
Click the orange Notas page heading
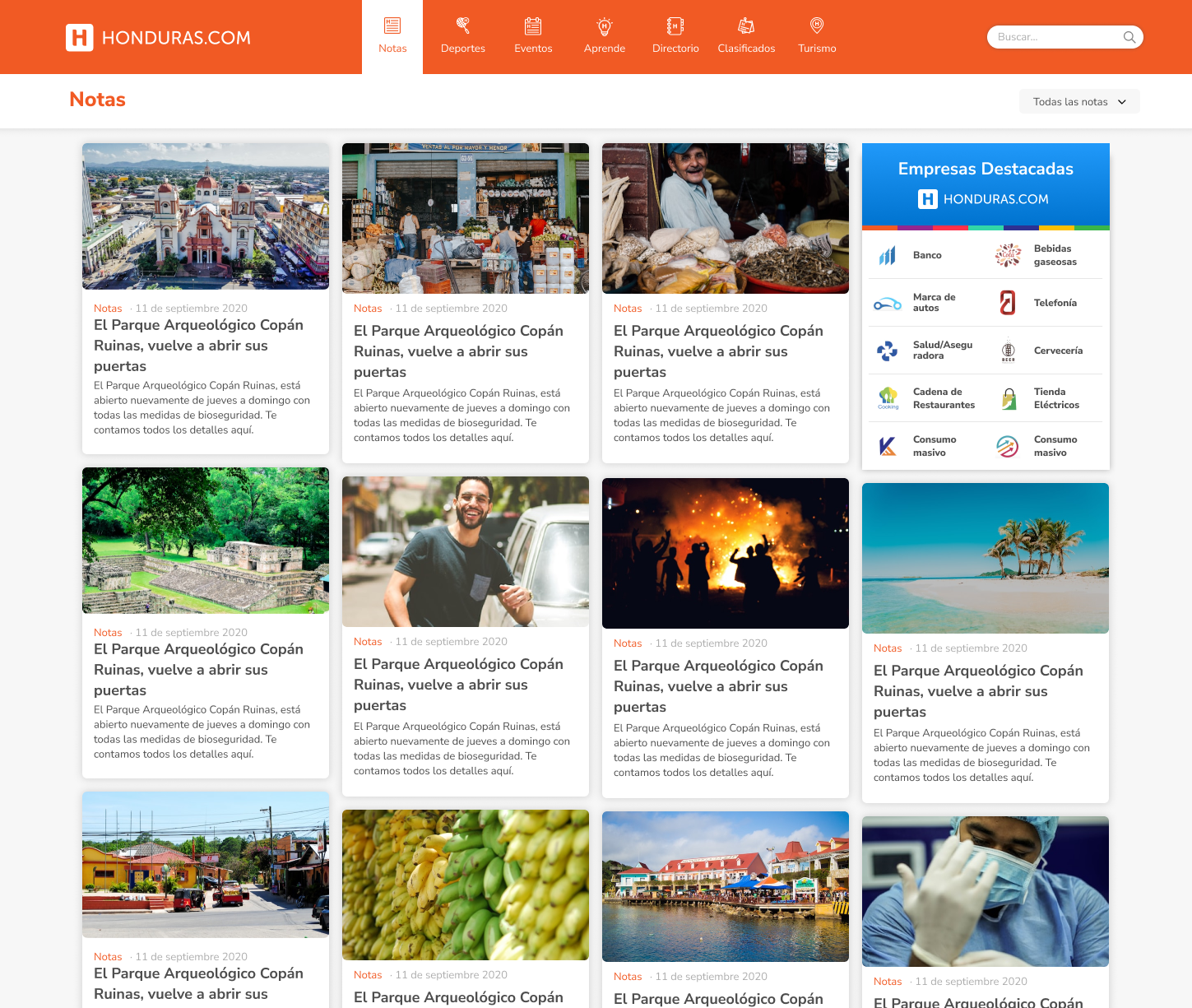(97, 100)
